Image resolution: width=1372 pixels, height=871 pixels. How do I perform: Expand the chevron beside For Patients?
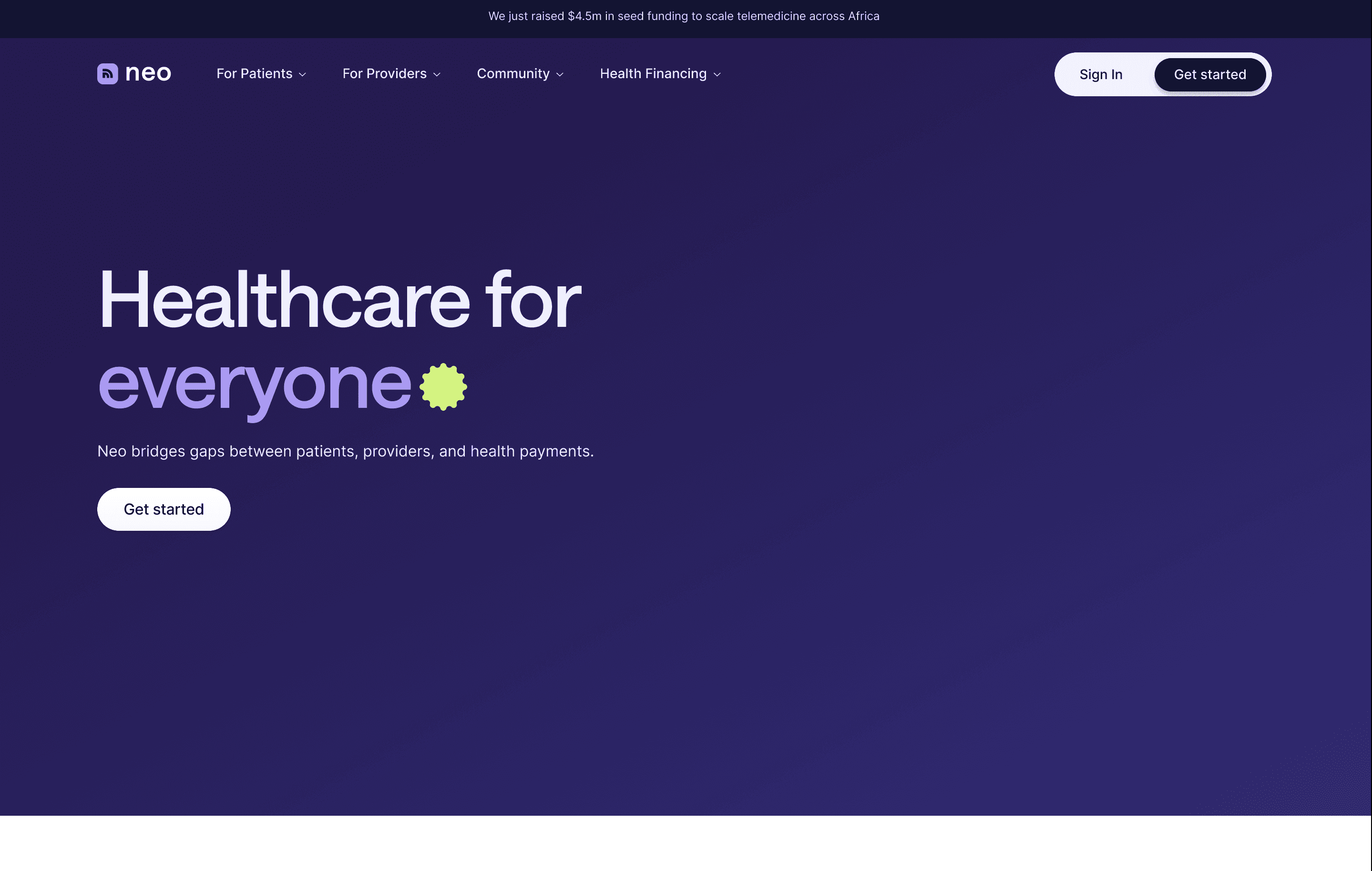(x=303, y=75)
